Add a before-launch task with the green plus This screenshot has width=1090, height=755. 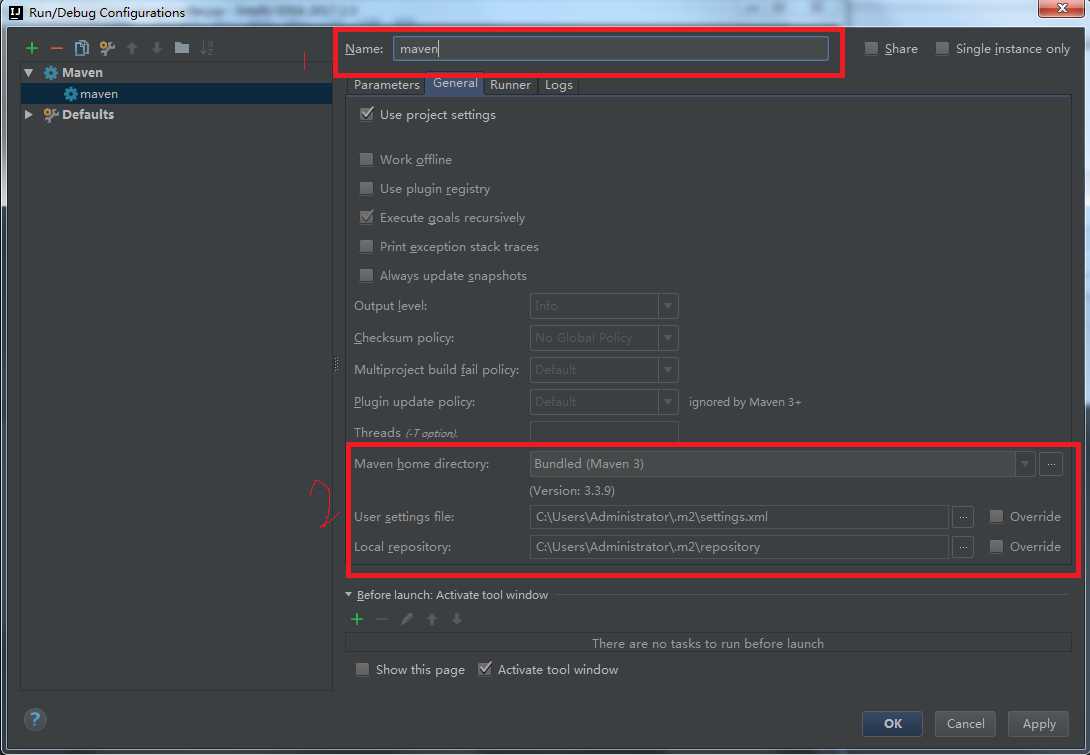[357, 619]
